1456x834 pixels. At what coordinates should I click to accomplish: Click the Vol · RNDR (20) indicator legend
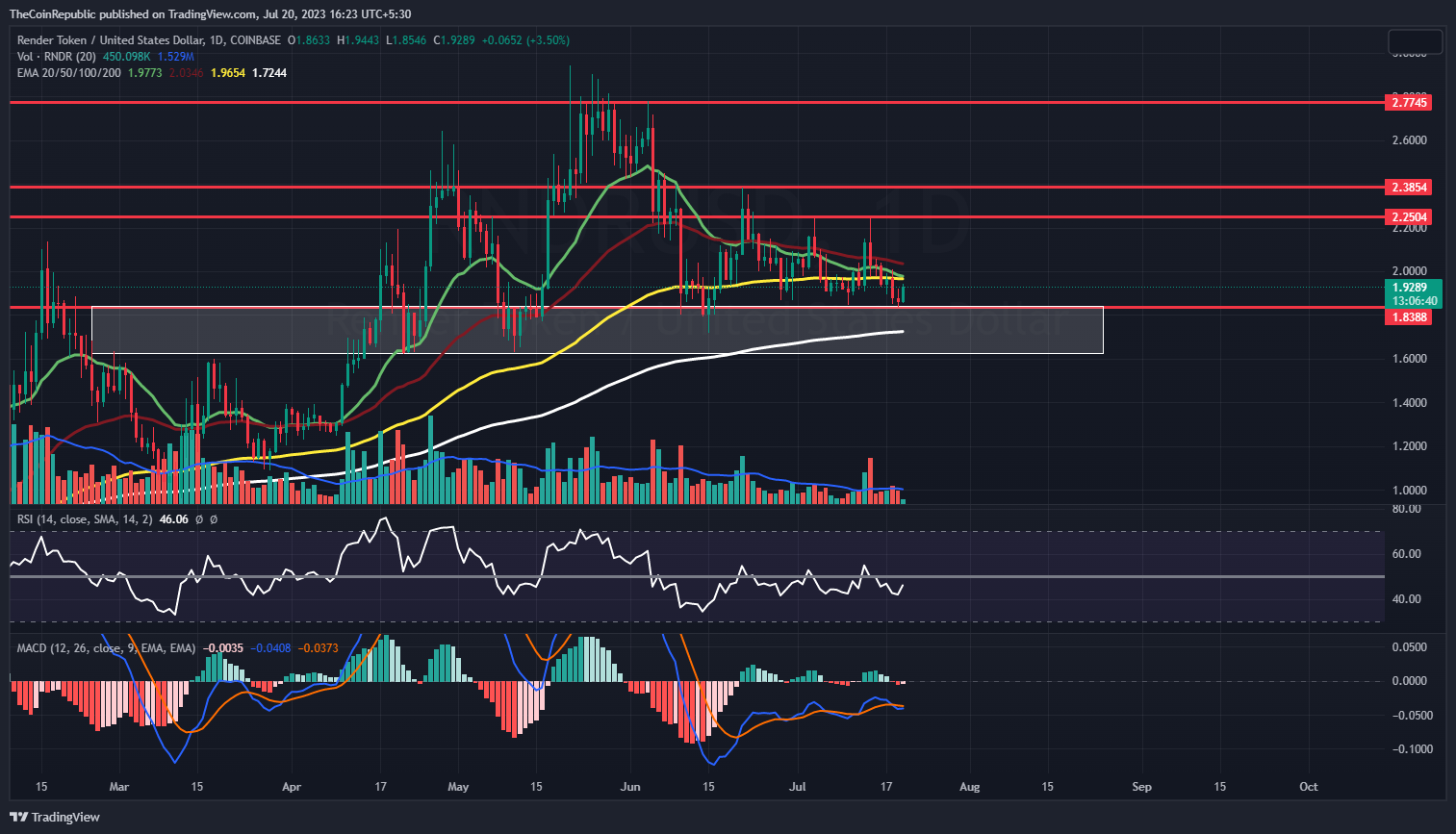(x=58, y=57)
